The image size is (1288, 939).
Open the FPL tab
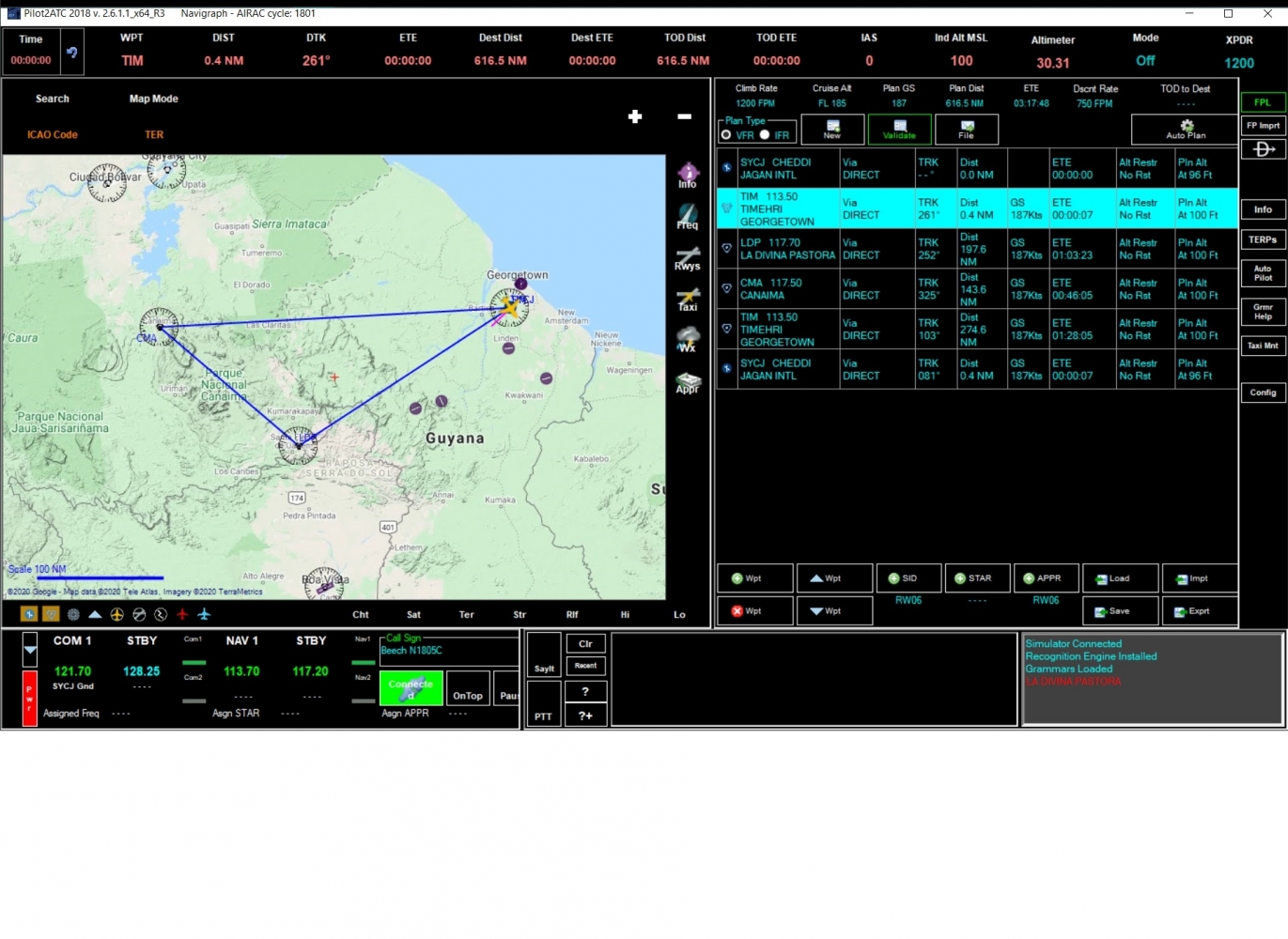1263,102
